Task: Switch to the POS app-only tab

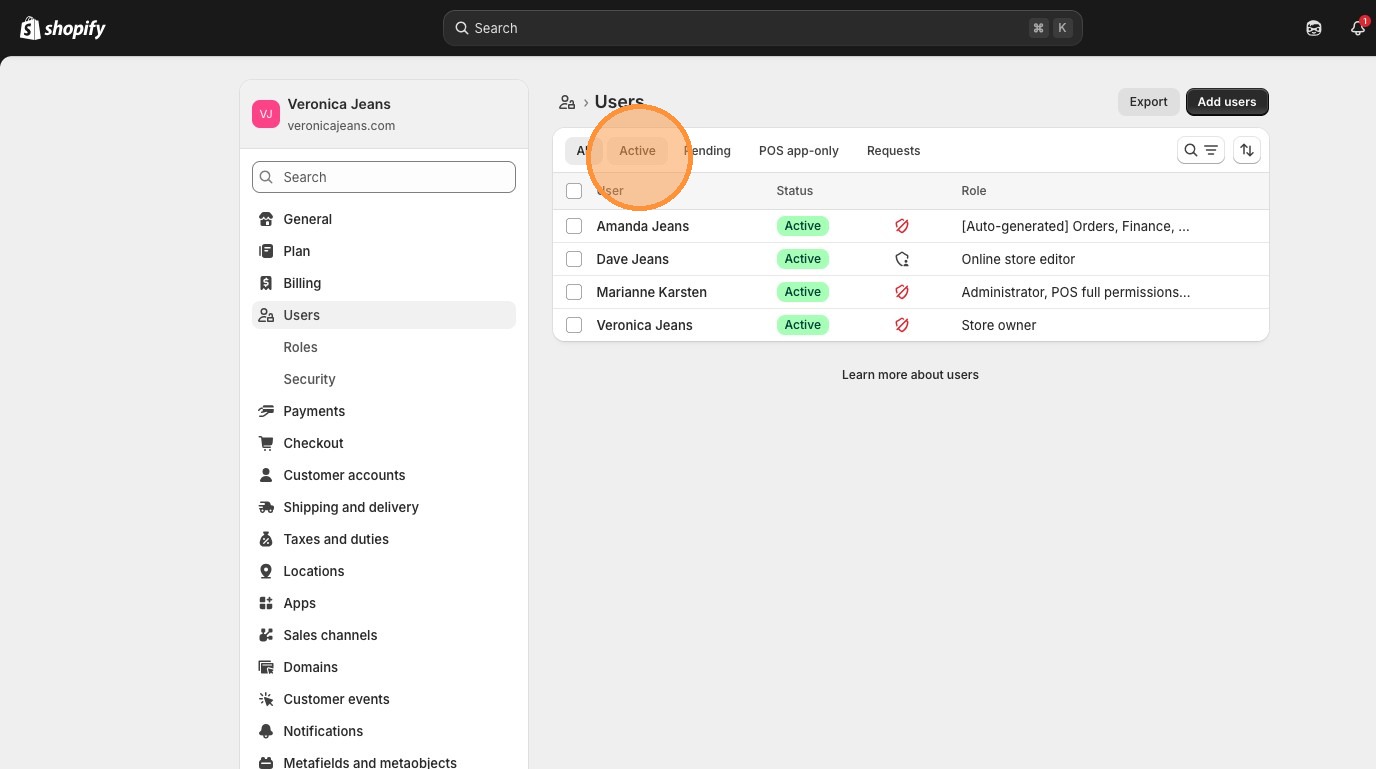Action: point(799,151)
